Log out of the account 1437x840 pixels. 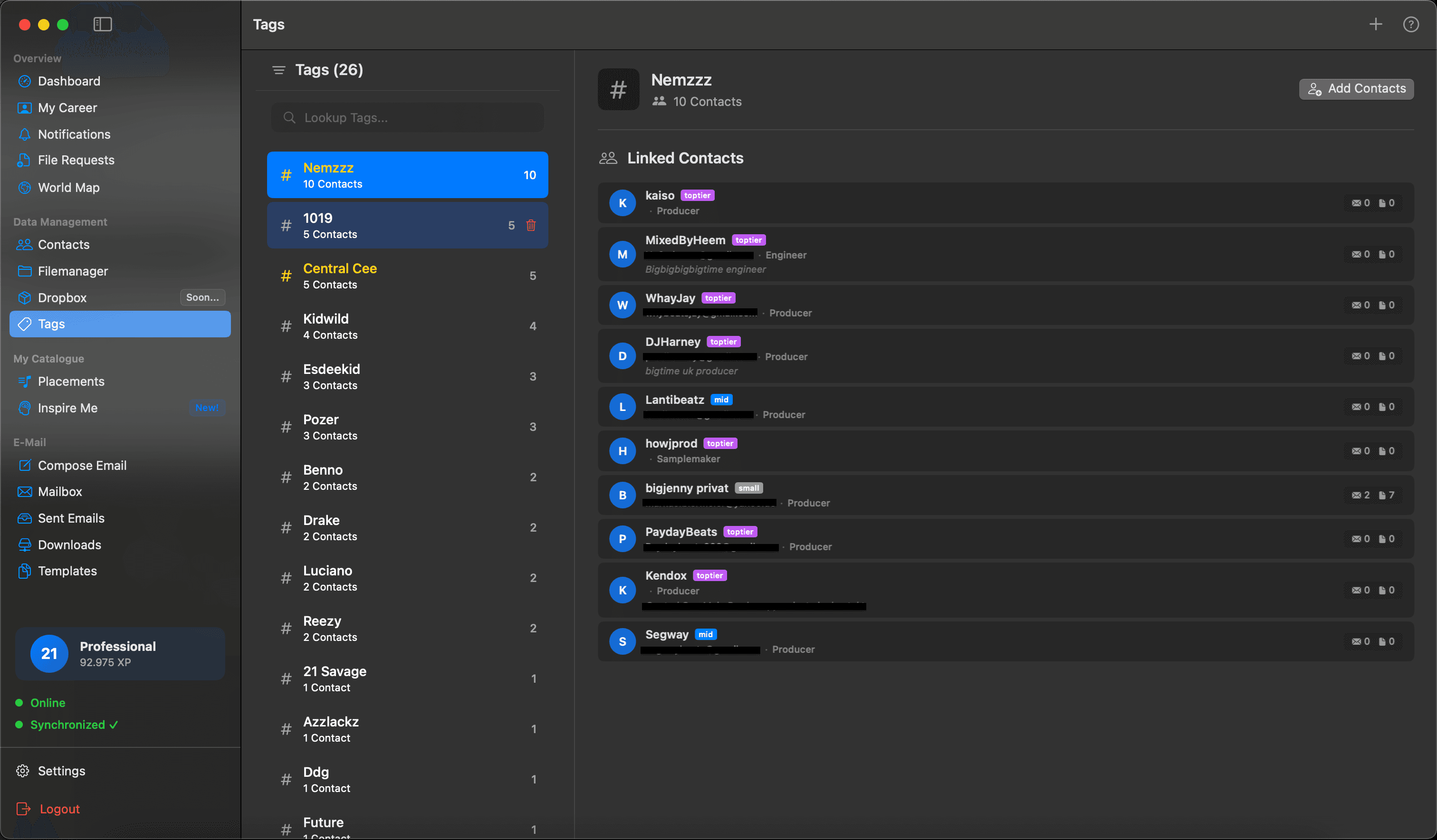[x=59, y=808]
